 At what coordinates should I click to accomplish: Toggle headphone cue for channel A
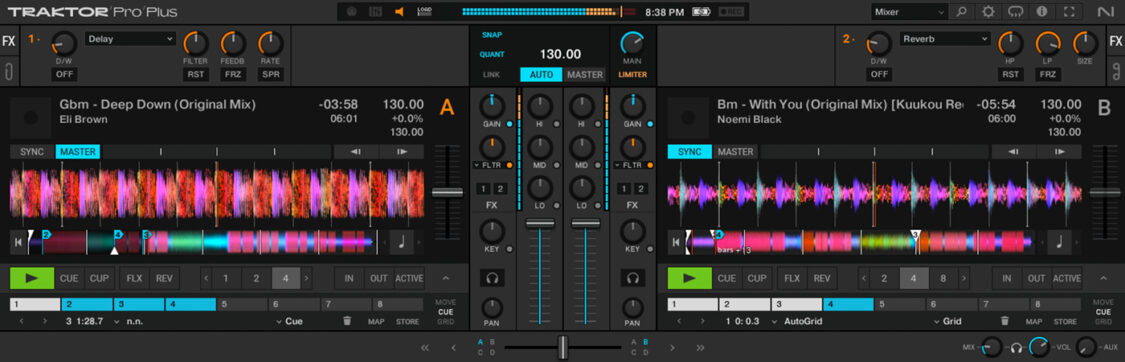point(492,278)
